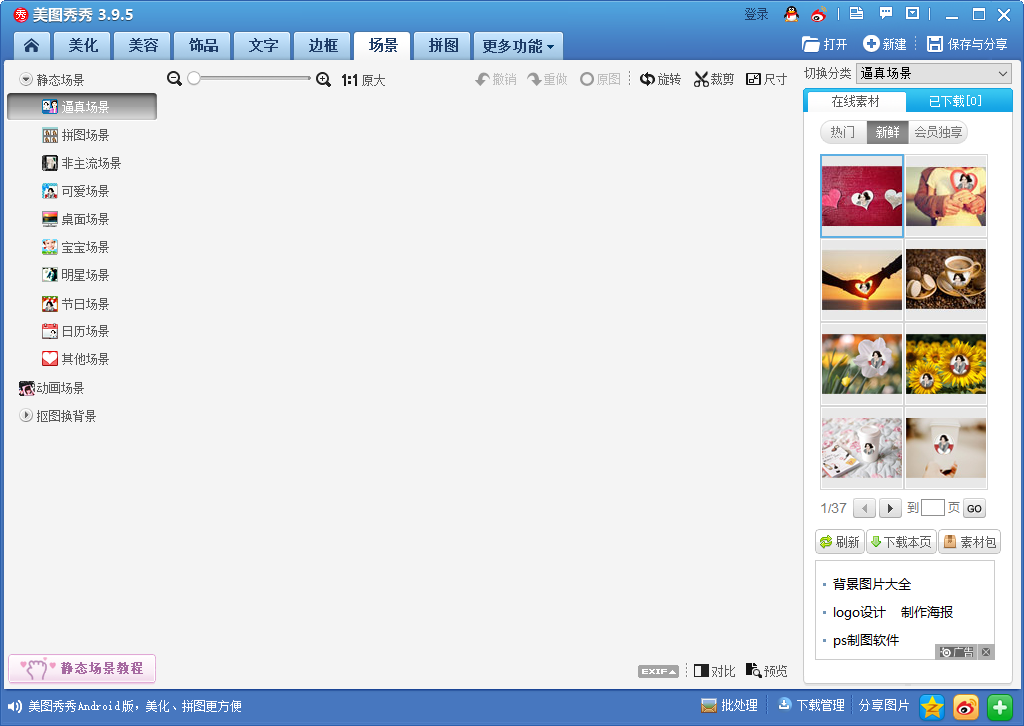This screenshot has width=1024, height=726.
Task: Click the EXIF info button
Action: [x=658, y=671]
